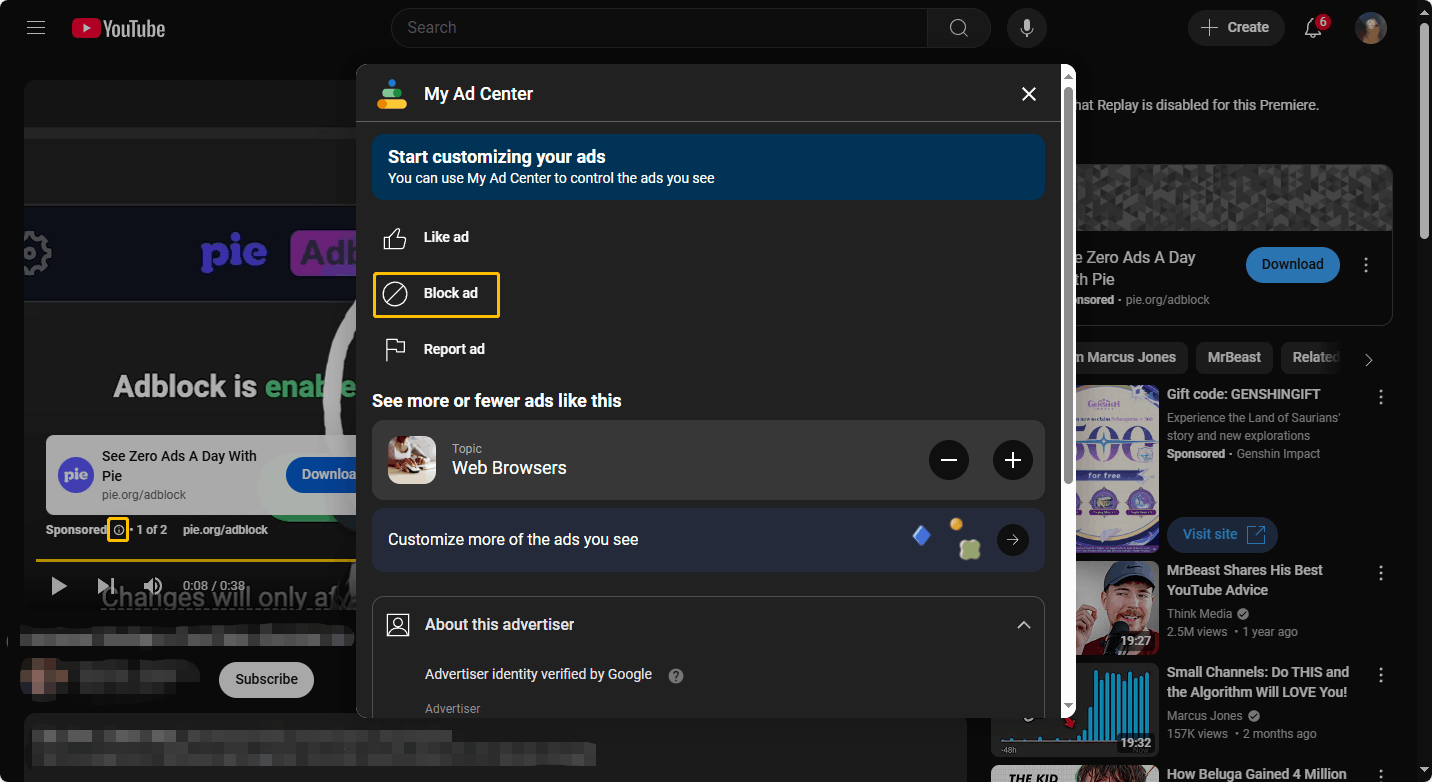Close the My Ad Center dialog

tap(1029, 94)
